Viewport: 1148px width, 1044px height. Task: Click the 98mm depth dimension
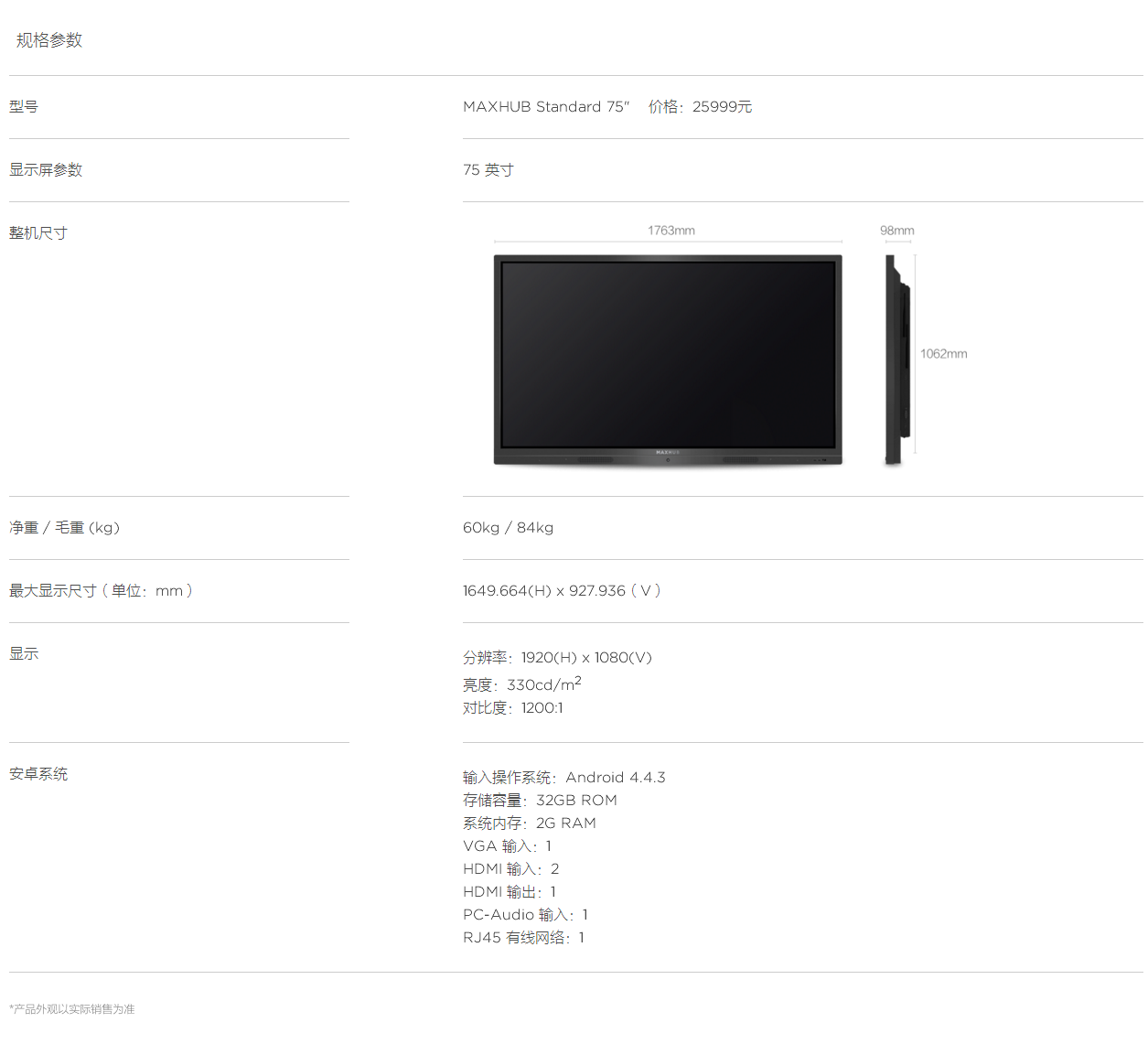tap(897, 231)
